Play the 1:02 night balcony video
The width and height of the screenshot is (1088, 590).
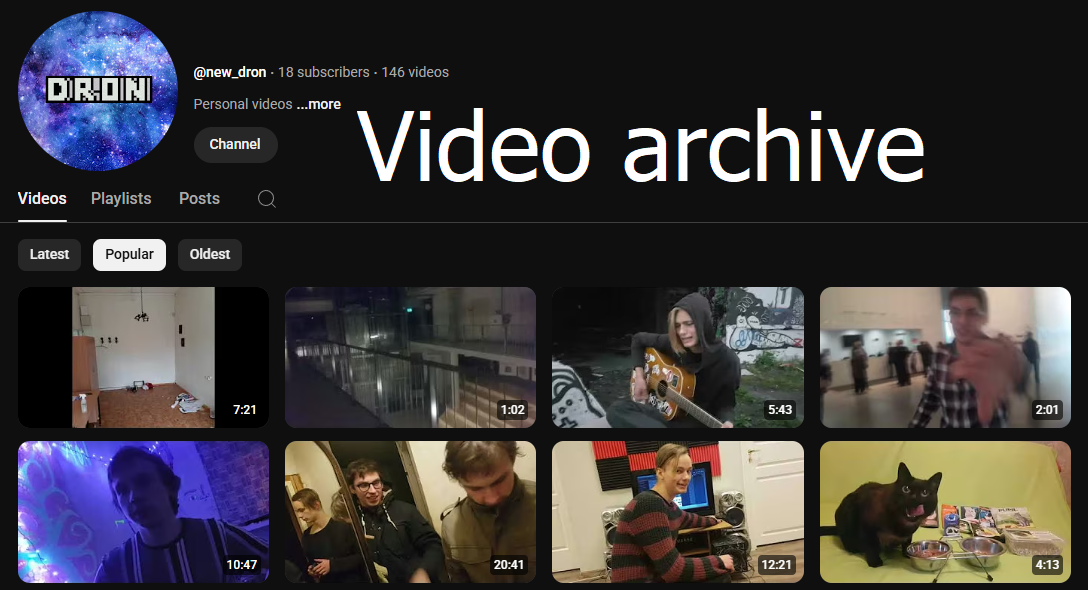coord(410,357)
